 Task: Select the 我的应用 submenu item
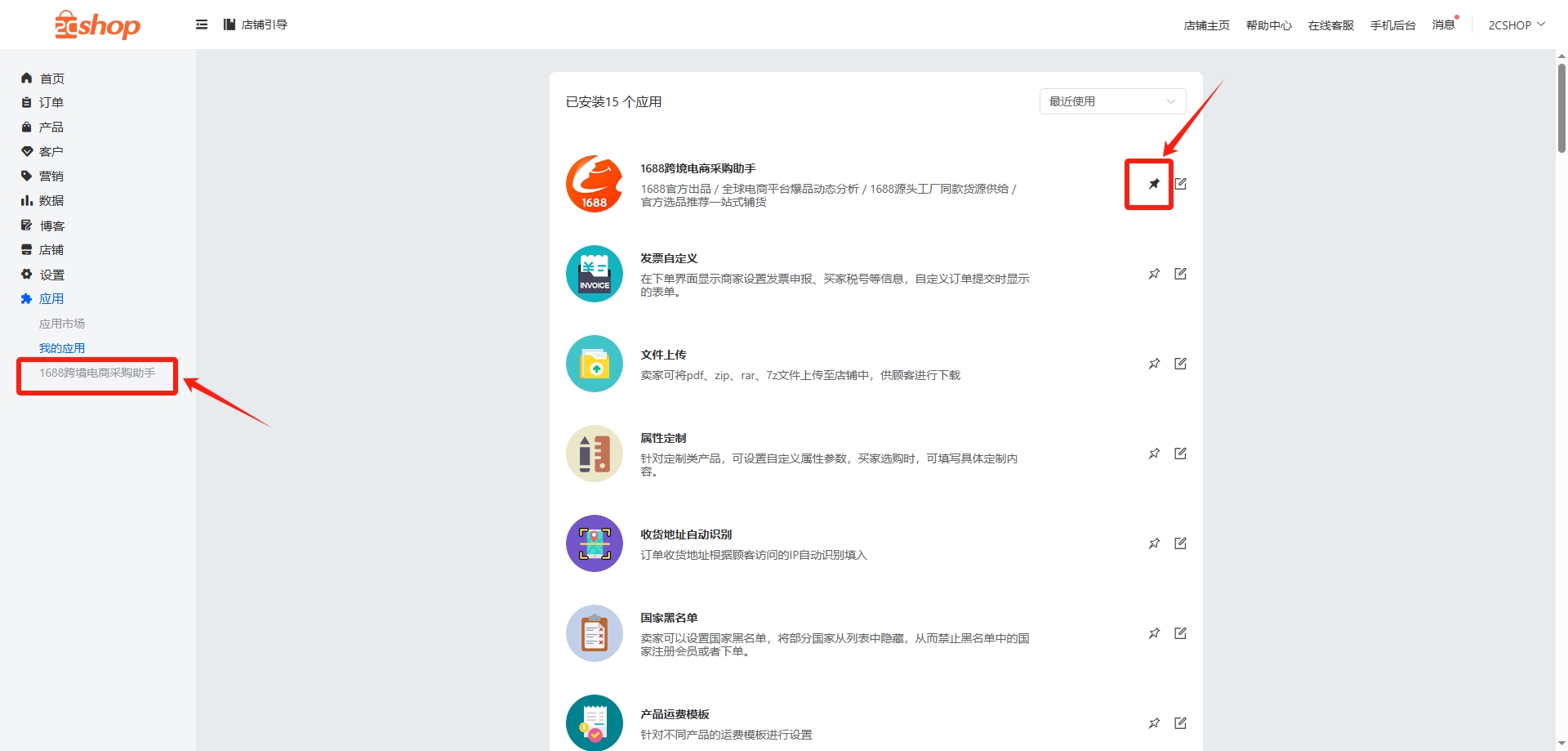click(x=62, y=348)
